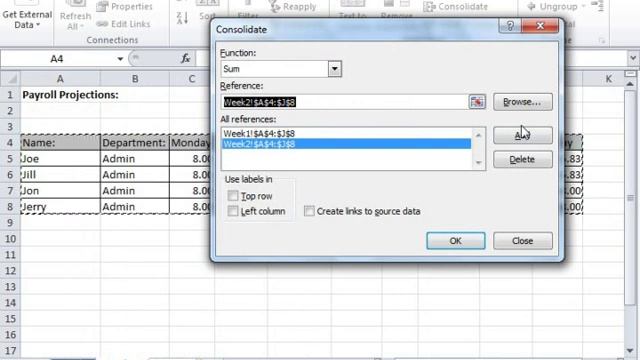
Task: Enable the Left column checkbox
Action: [233, 211]
